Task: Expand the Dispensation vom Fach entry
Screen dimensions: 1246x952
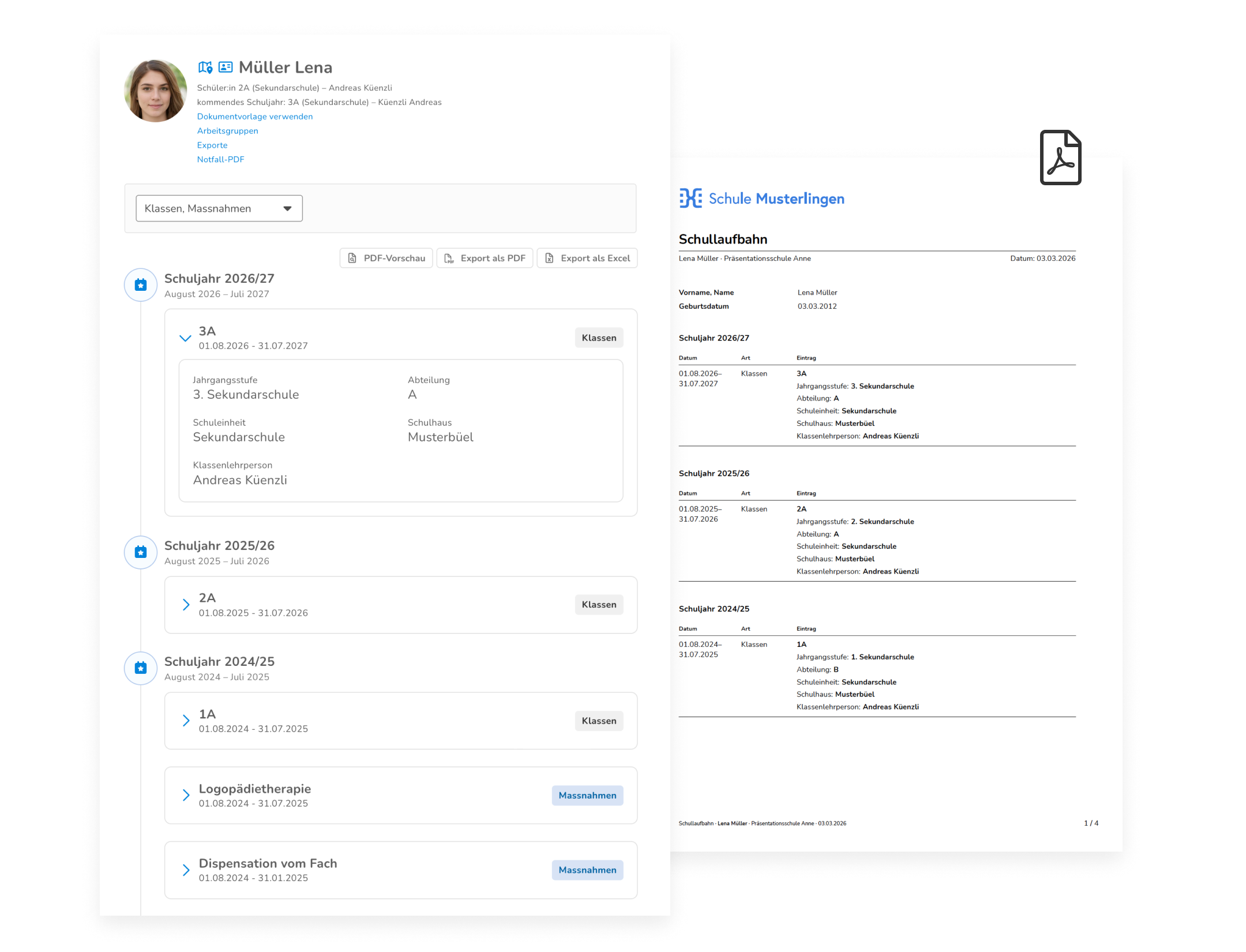Action: pyautogui.click(x=186, y=870)
